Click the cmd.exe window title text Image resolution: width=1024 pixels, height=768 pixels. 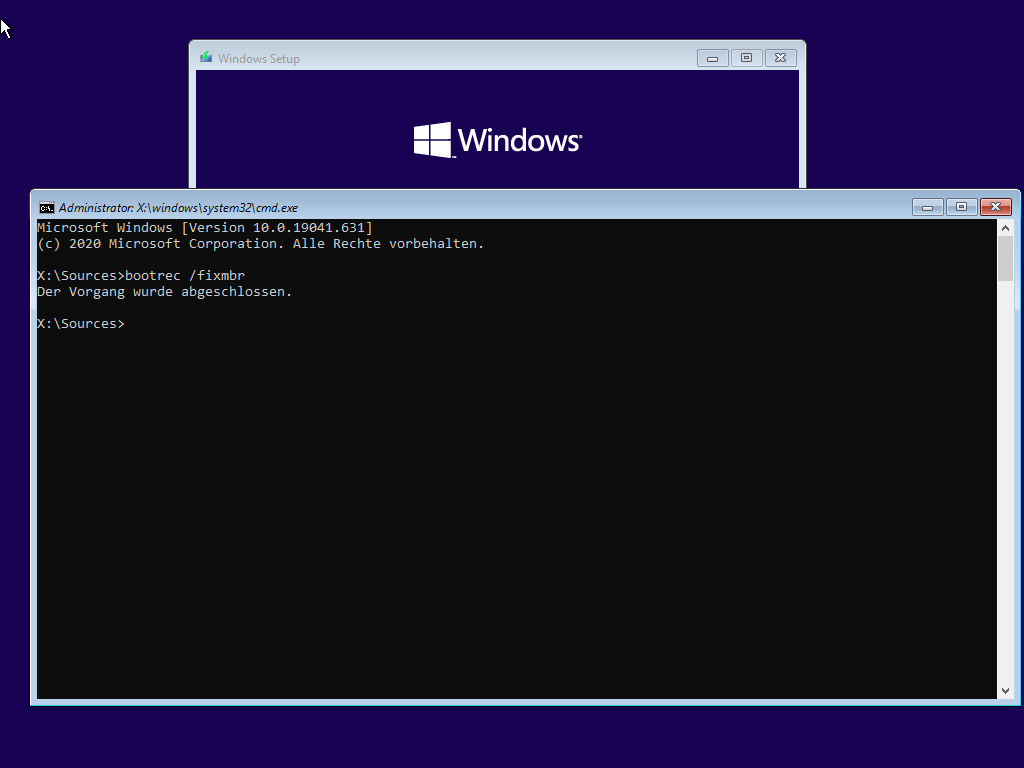click(178, 208)
